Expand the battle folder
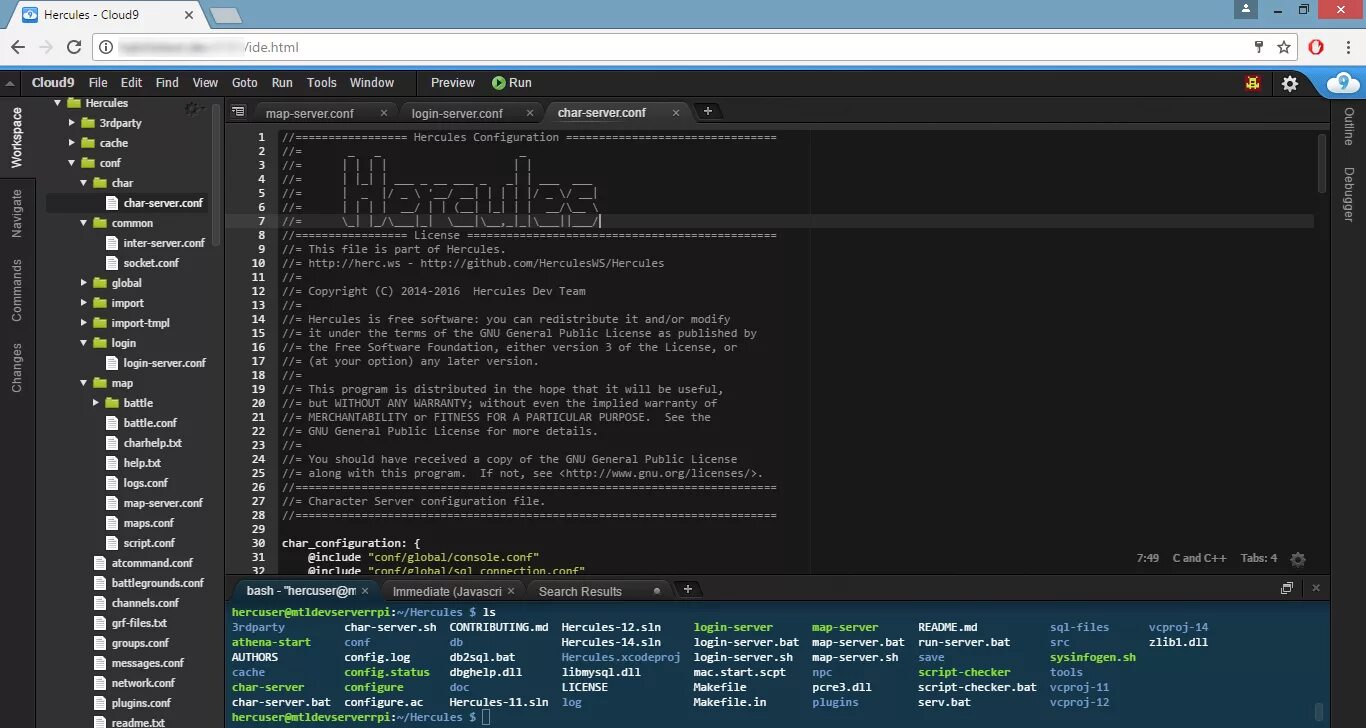1366x728 pixels. [96, 403]
